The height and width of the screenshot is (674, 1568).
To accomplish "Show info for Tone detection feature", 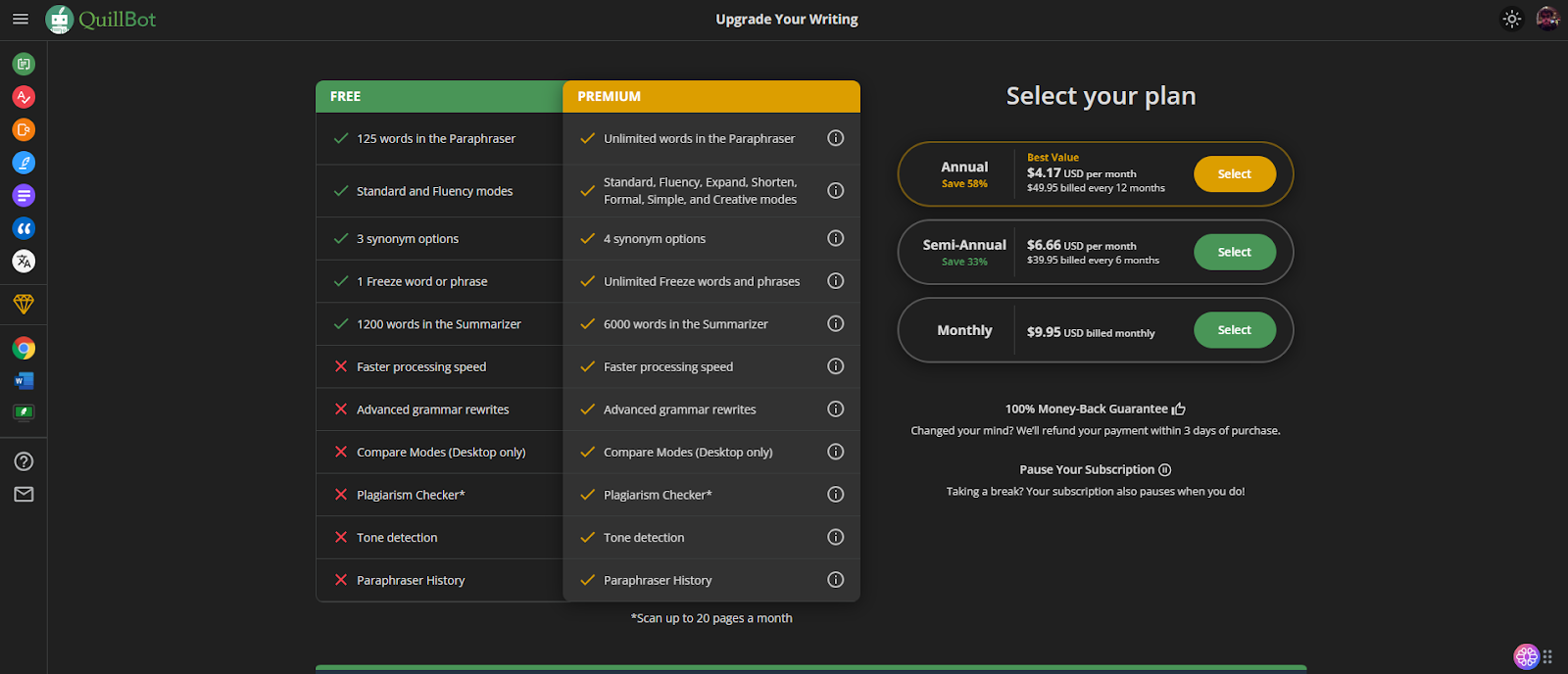I will coord(835,537).
